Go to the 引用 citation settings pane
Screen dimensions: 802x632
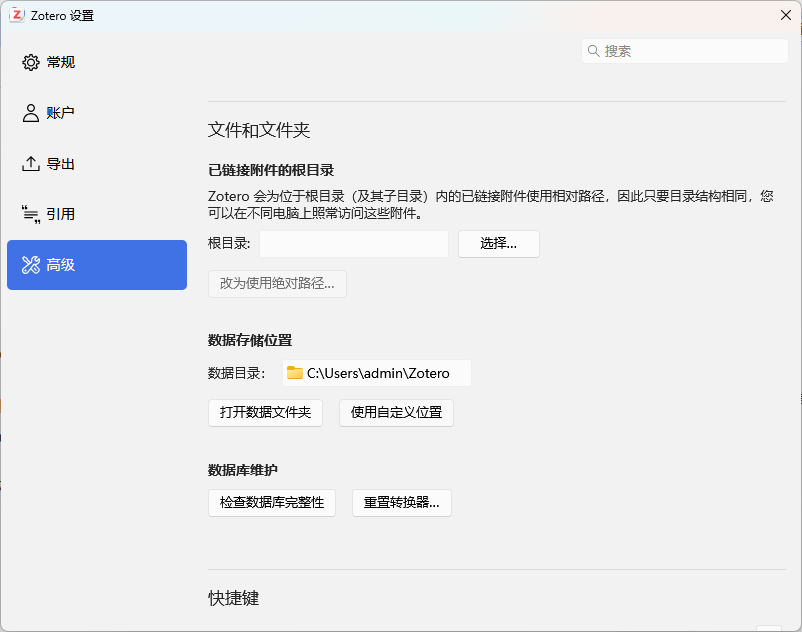pyautogui.click(x=97, y=214)
